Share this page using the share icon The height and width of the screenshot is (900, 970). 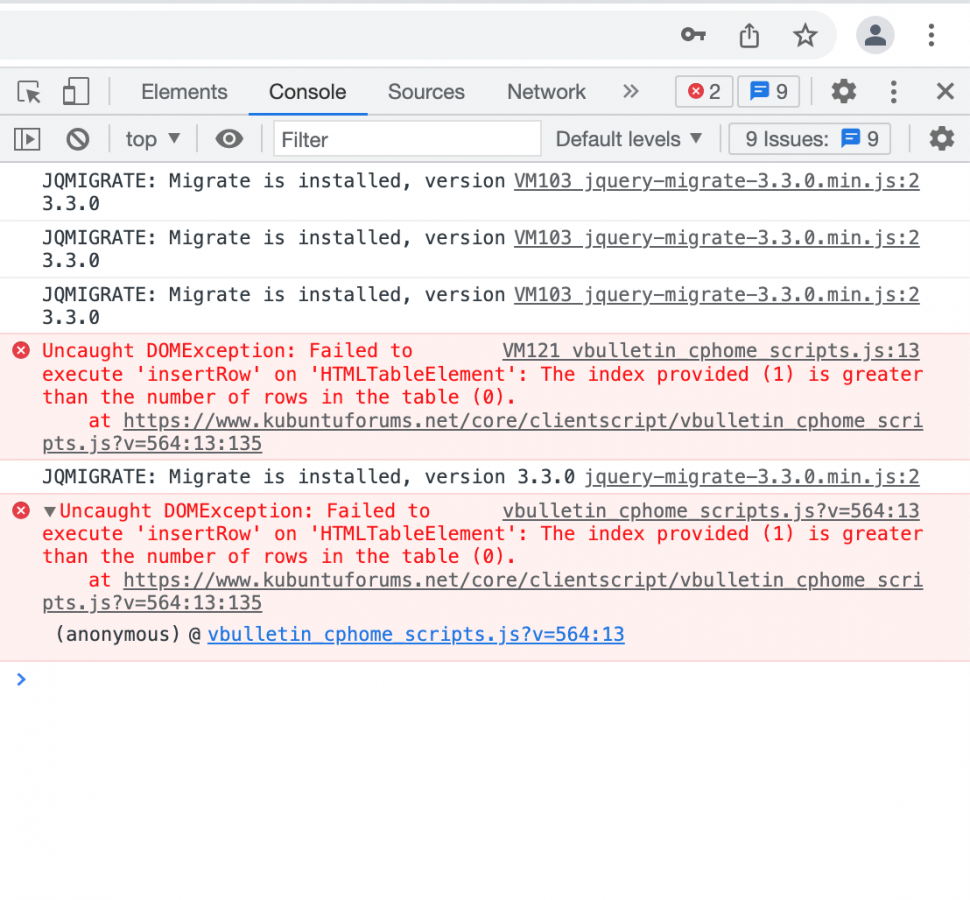pos(749,35)
